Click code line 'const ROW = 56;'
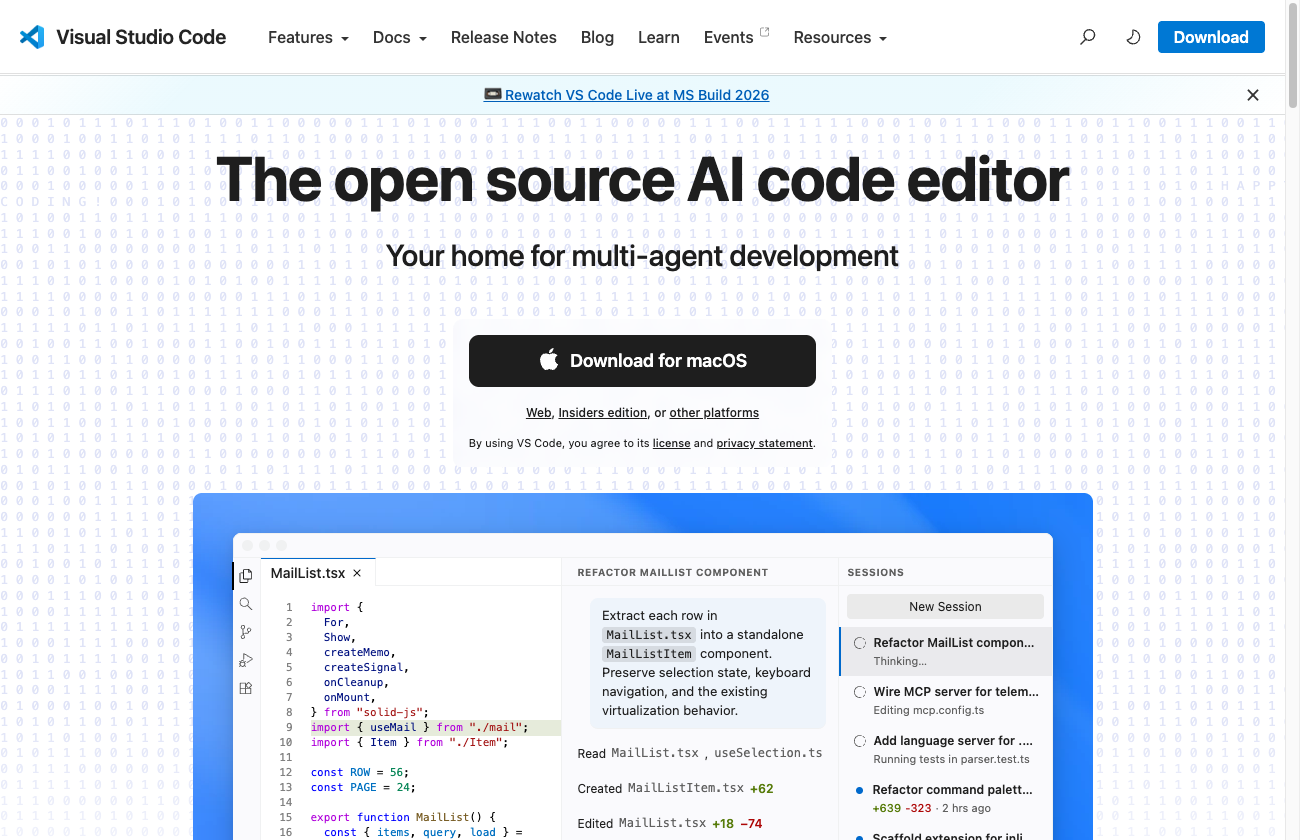This screenshot has height=840, width=1300. 360,772
